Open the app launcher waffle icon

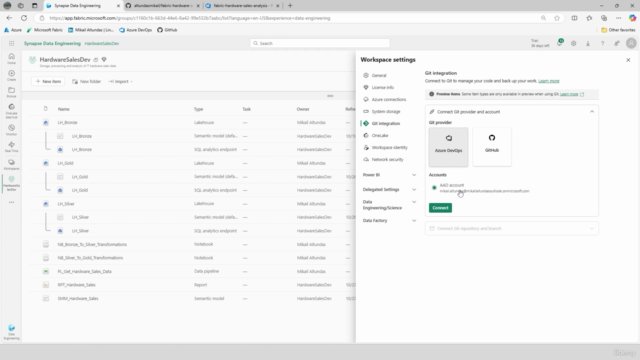pos(11,43)
